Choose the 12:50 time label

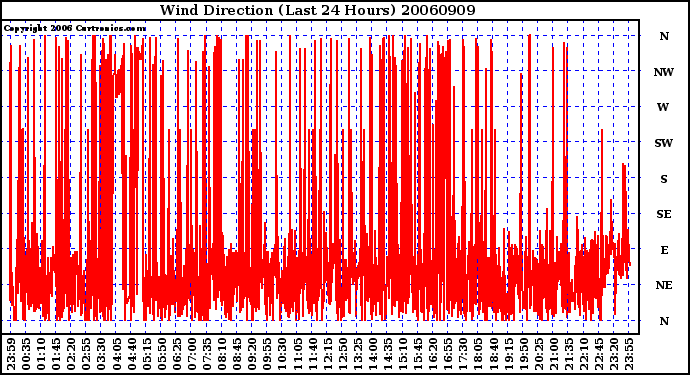pos(343,354)
